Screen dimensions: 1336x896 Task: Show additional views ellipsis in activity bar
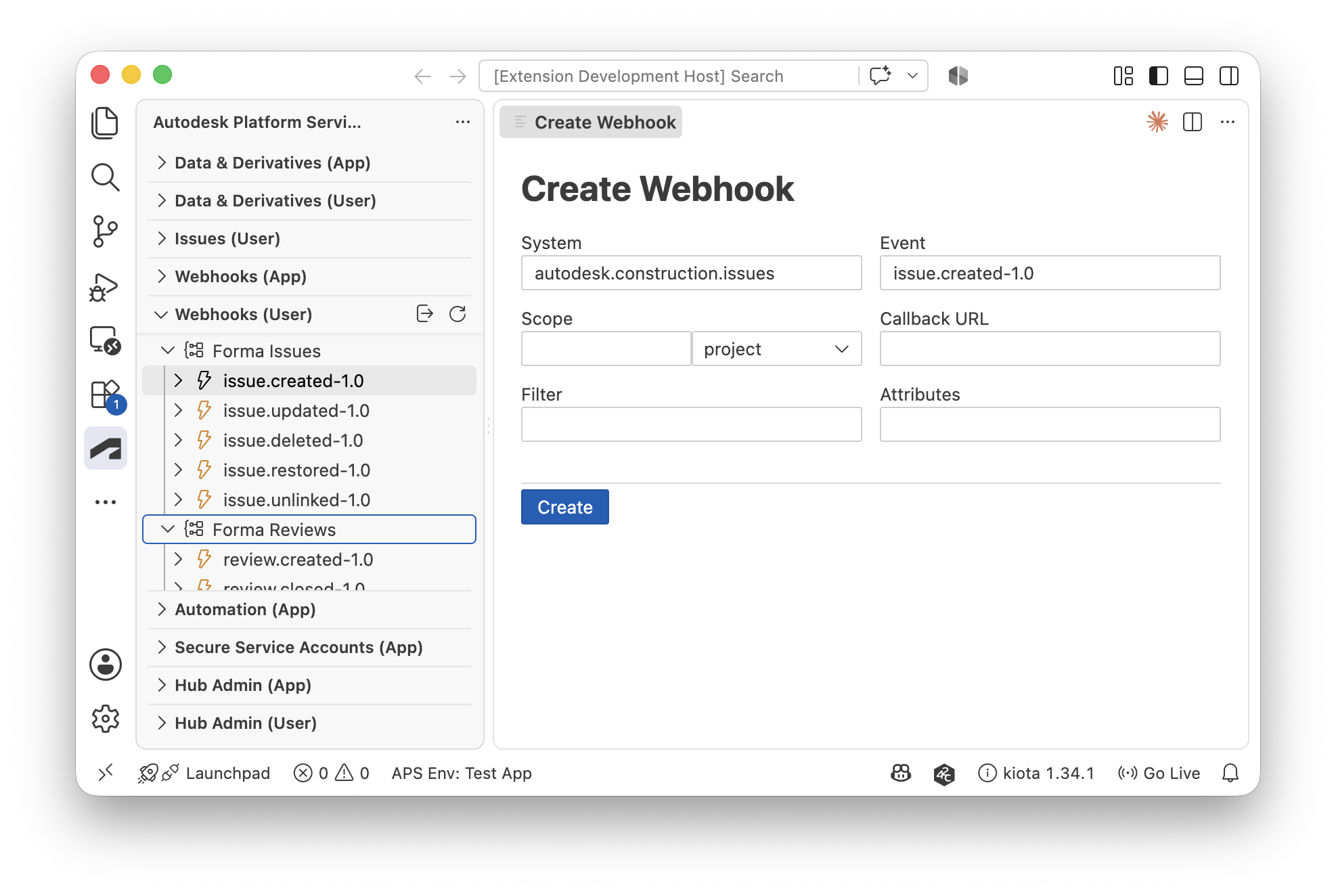pos(105,502)
